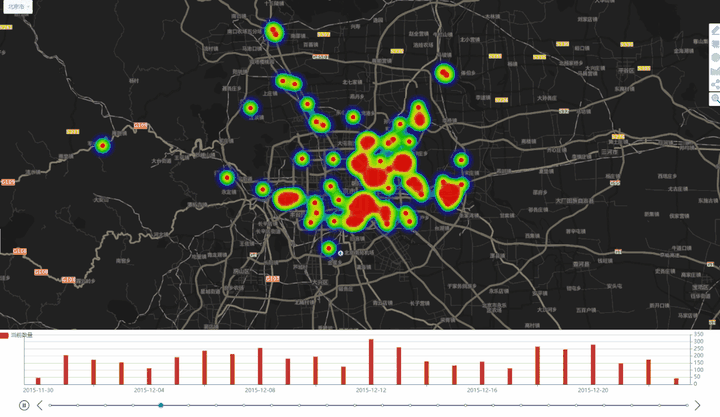Click the blue location marker below city center

tap(340, 253)
